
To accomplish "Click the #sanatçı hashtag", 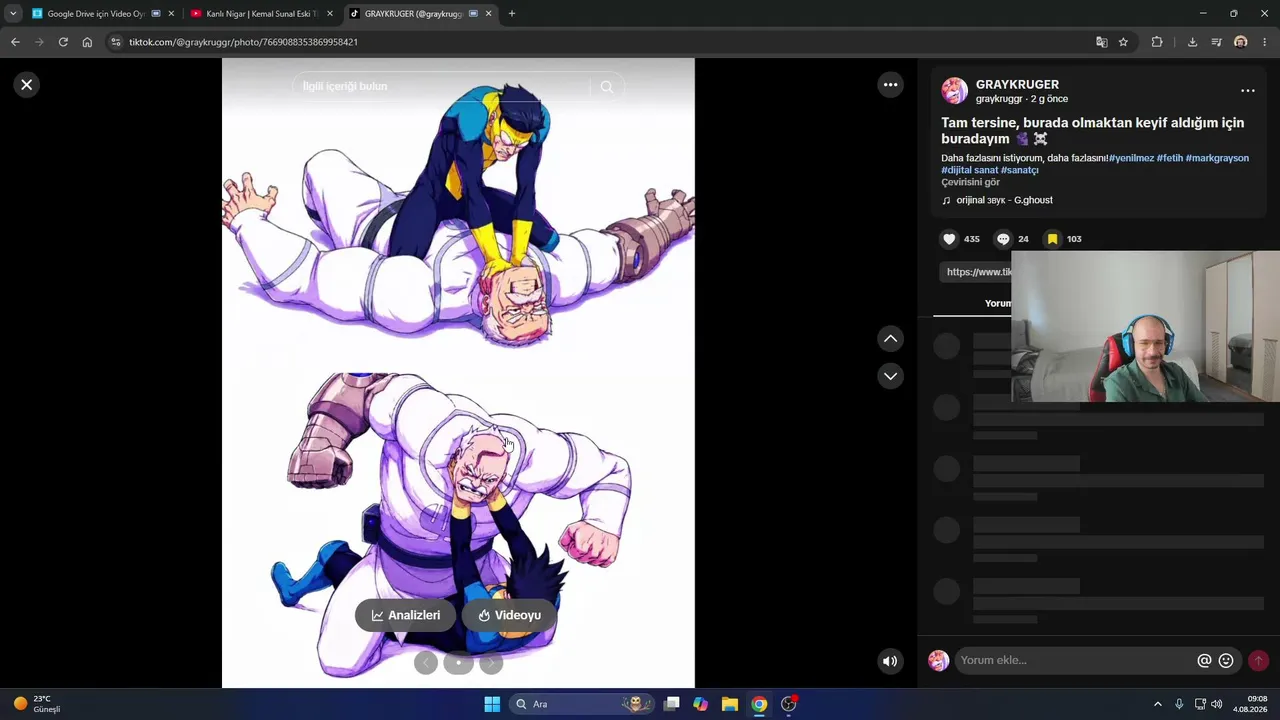I will (1020, 170).
